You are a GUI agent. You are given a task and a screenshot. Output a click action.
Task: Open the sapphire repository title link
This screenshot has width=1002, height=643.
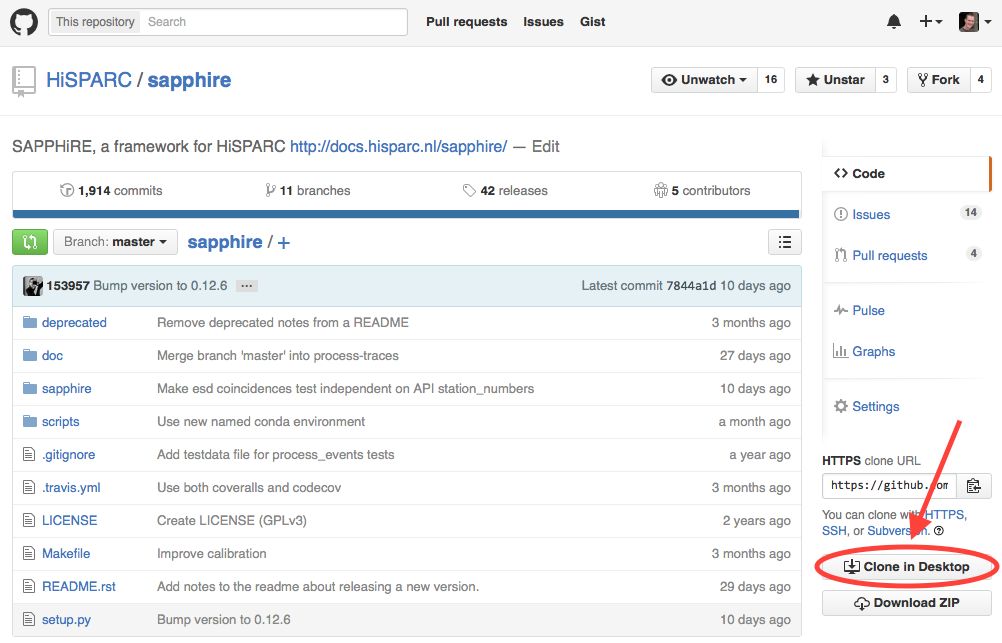click(x=189, y=80)
